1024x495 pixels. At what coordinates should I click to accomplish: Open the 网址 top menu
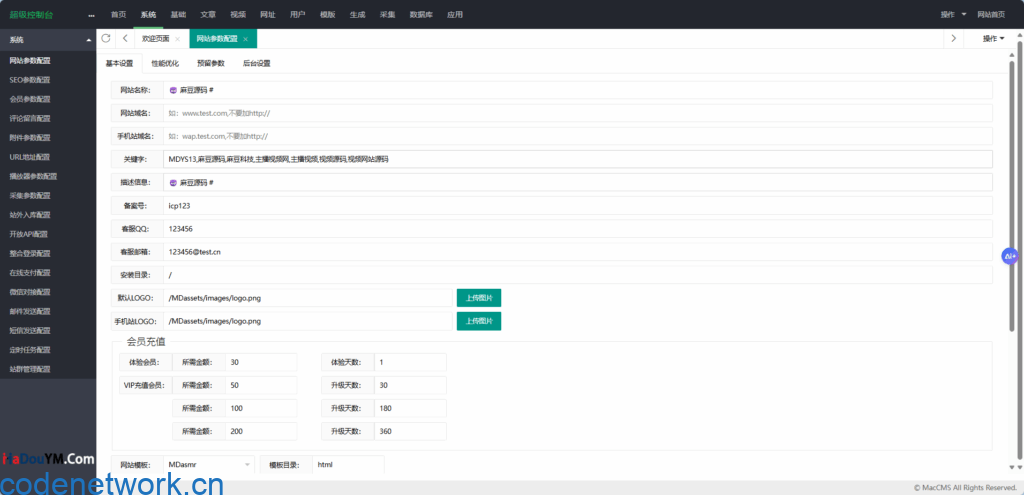pyautogui.click(x=267, y=14)
